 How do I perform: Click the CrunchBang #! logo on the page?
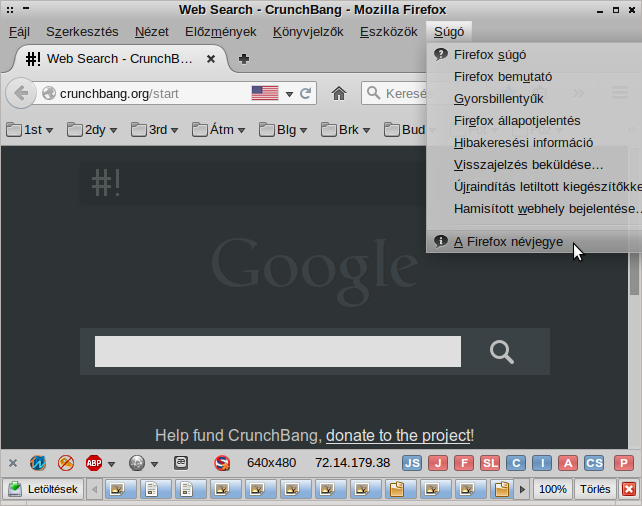[x=106, y=183]
